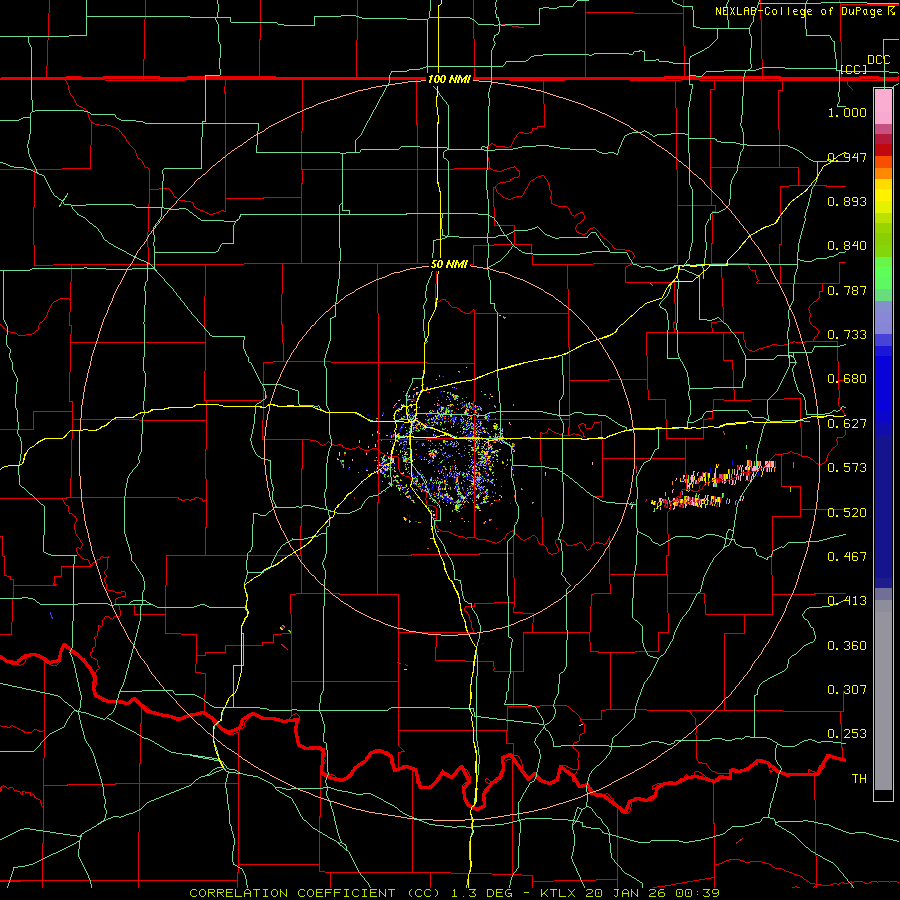Pick the bright green color bar segment

click(x=883, y=273)
